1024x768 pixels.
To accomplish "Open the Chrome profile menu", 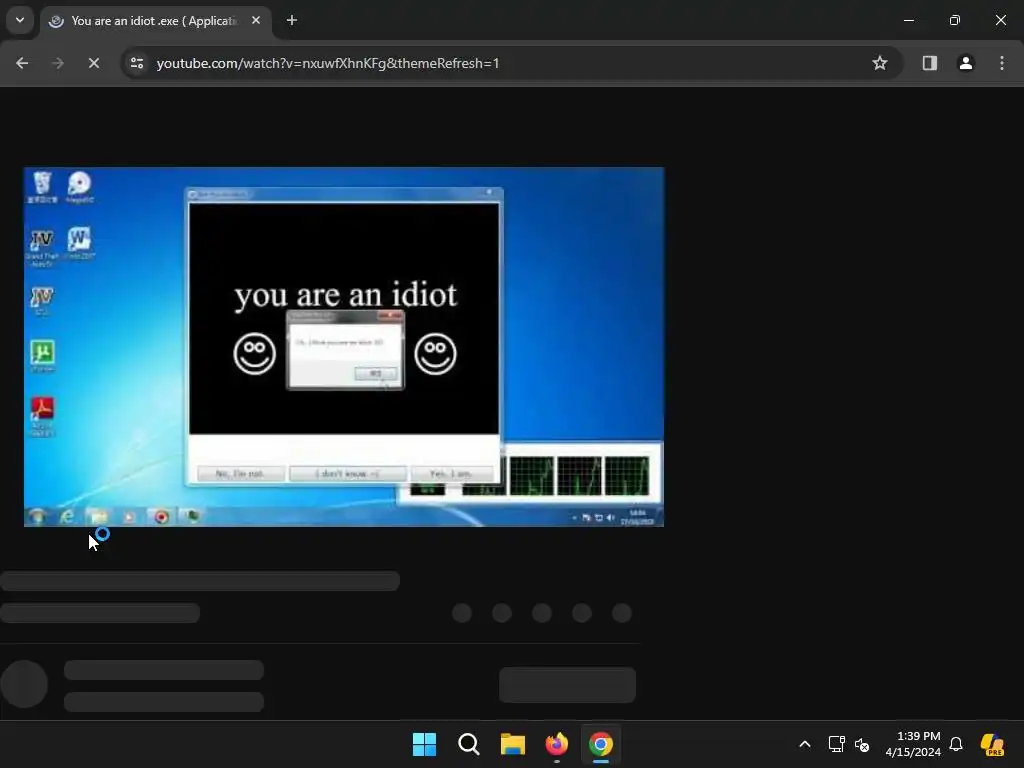I will tap(966, 63).
